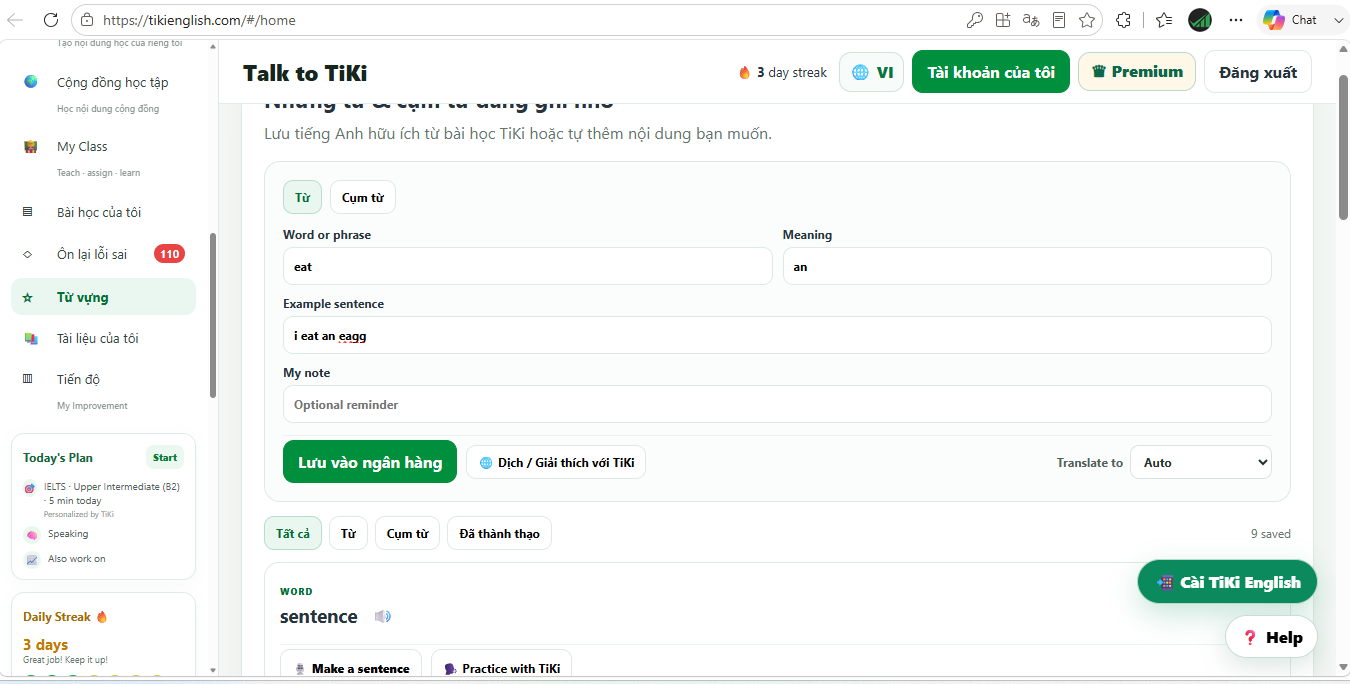Log out with Đăng xuất button
Image resolution: width=1350 pixels, height=684 pixels.
coord(1258,72)
